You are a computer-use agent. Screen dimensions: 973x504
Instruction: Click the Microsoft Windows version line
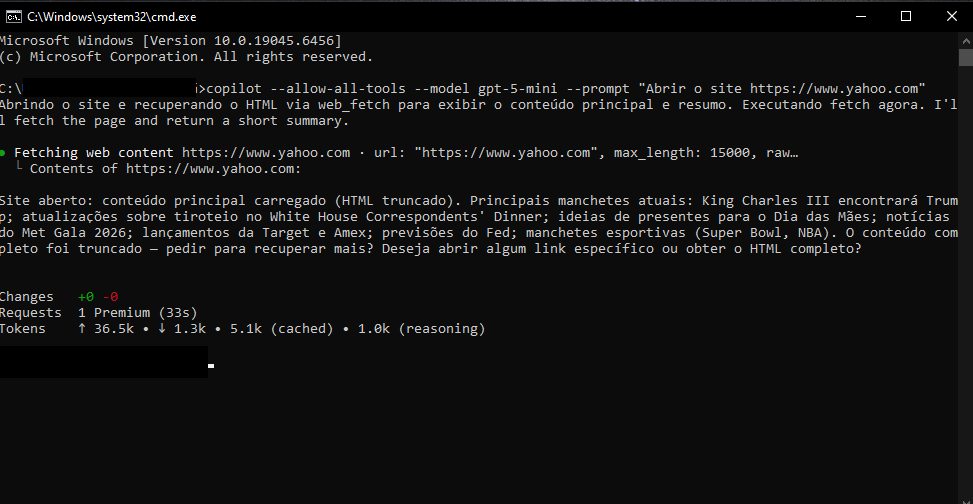click(170, 40)
